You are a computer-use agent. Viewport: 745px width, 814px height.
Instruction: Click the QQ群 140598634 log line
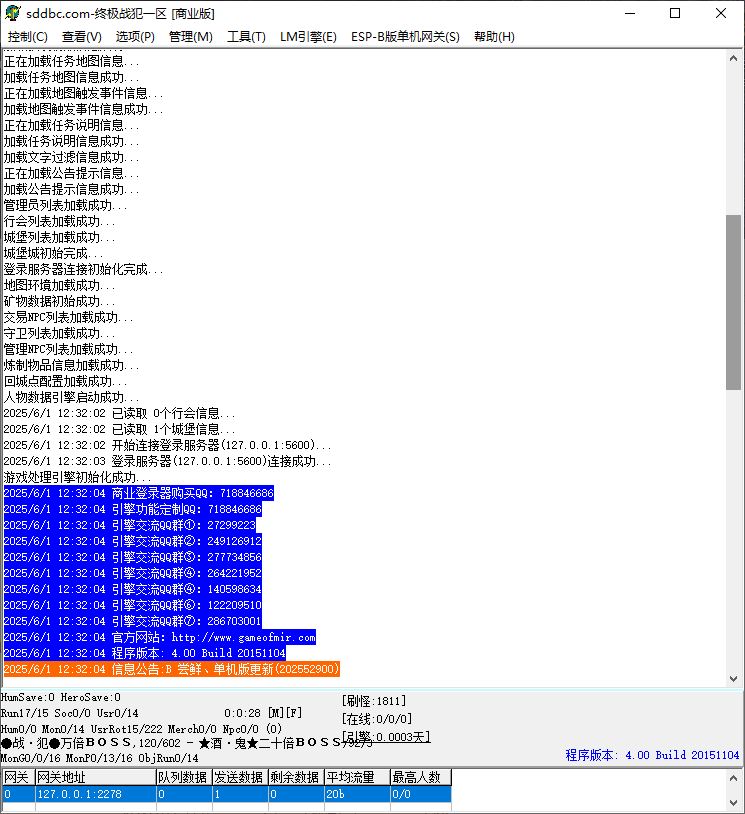(x=132, y=589)
